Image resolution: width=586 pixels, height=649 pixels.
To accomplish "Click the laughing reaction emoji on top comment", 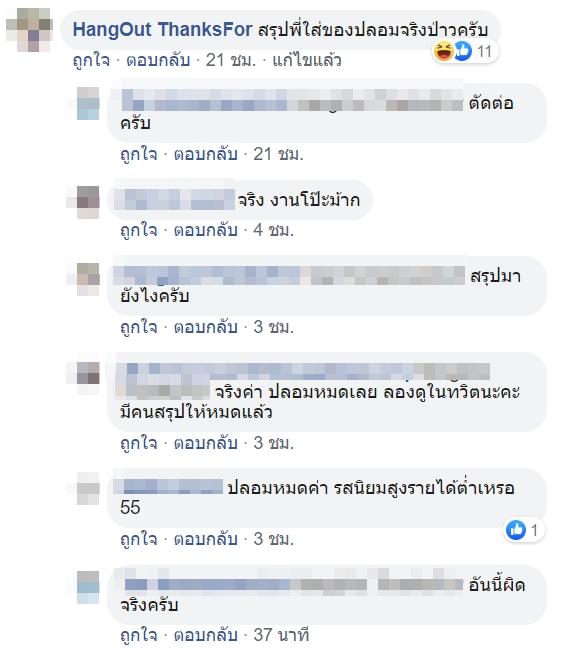I will tap(443, 51).
